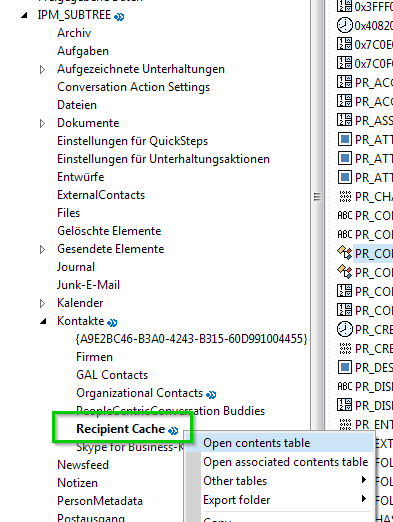Select Conversation Action Settings folder

133,87
